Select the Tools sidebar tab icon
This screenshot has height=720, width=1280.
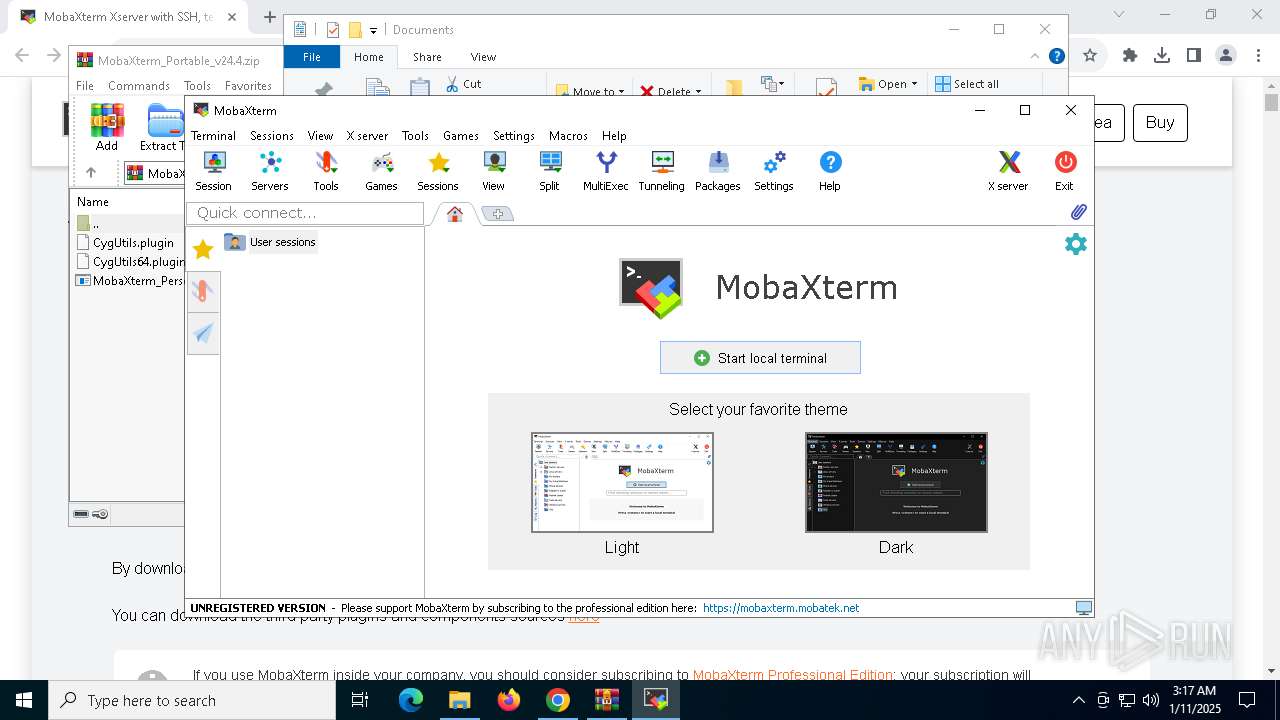click(203, 291)
